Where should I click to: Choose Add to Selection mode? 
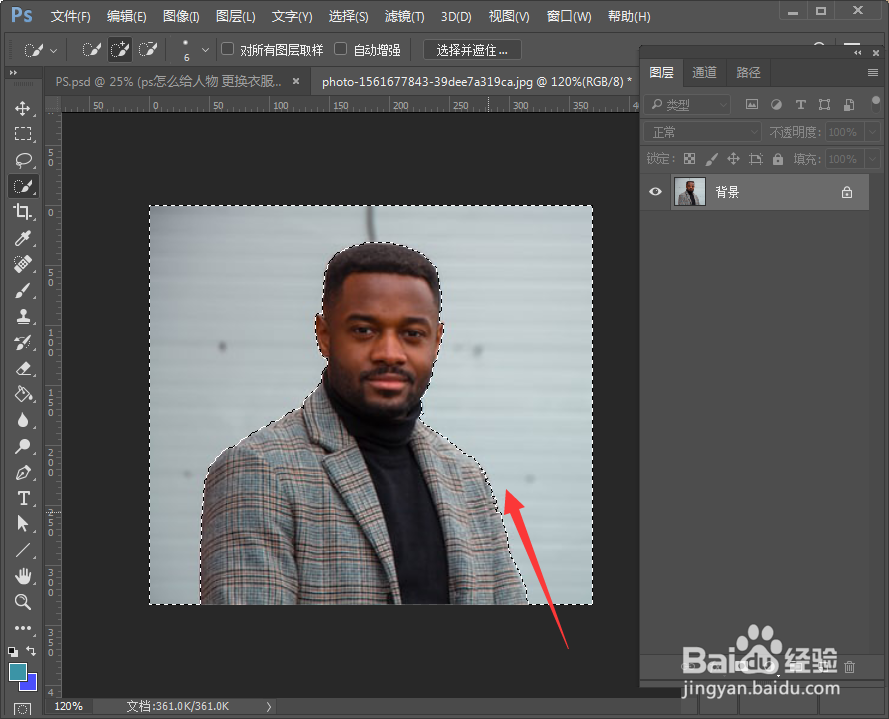(x=120, y=50)
